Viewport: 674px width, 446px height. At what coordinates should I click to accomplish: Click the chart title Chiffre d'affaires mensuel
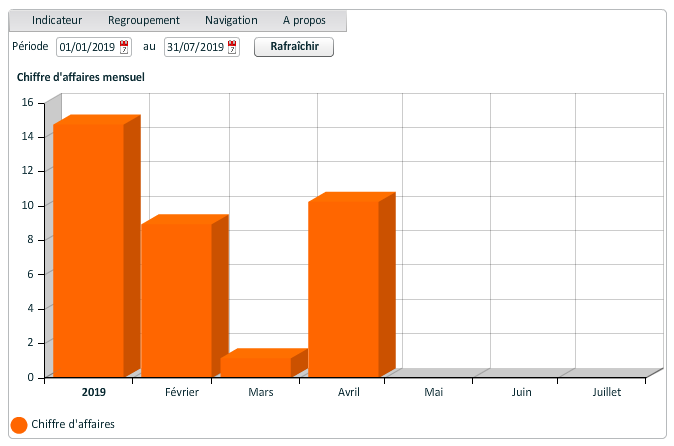pos(81,77)
